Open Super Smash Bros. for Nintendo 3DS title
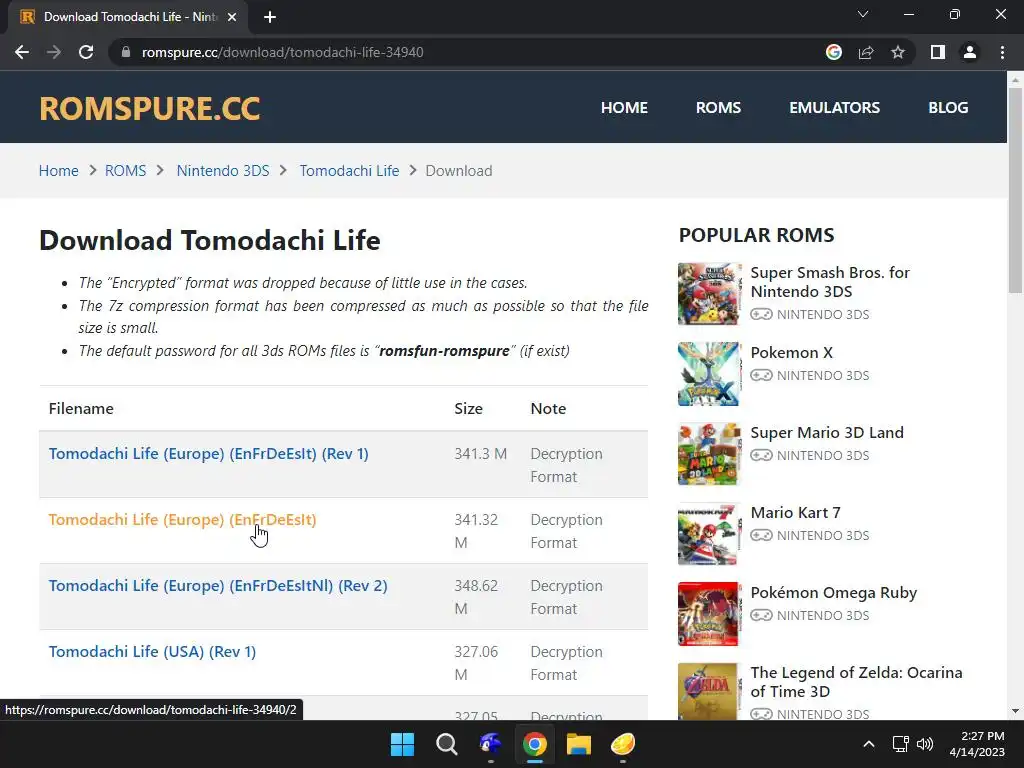1024x768 pixels. pyautogui.click(x=830, y=282)
